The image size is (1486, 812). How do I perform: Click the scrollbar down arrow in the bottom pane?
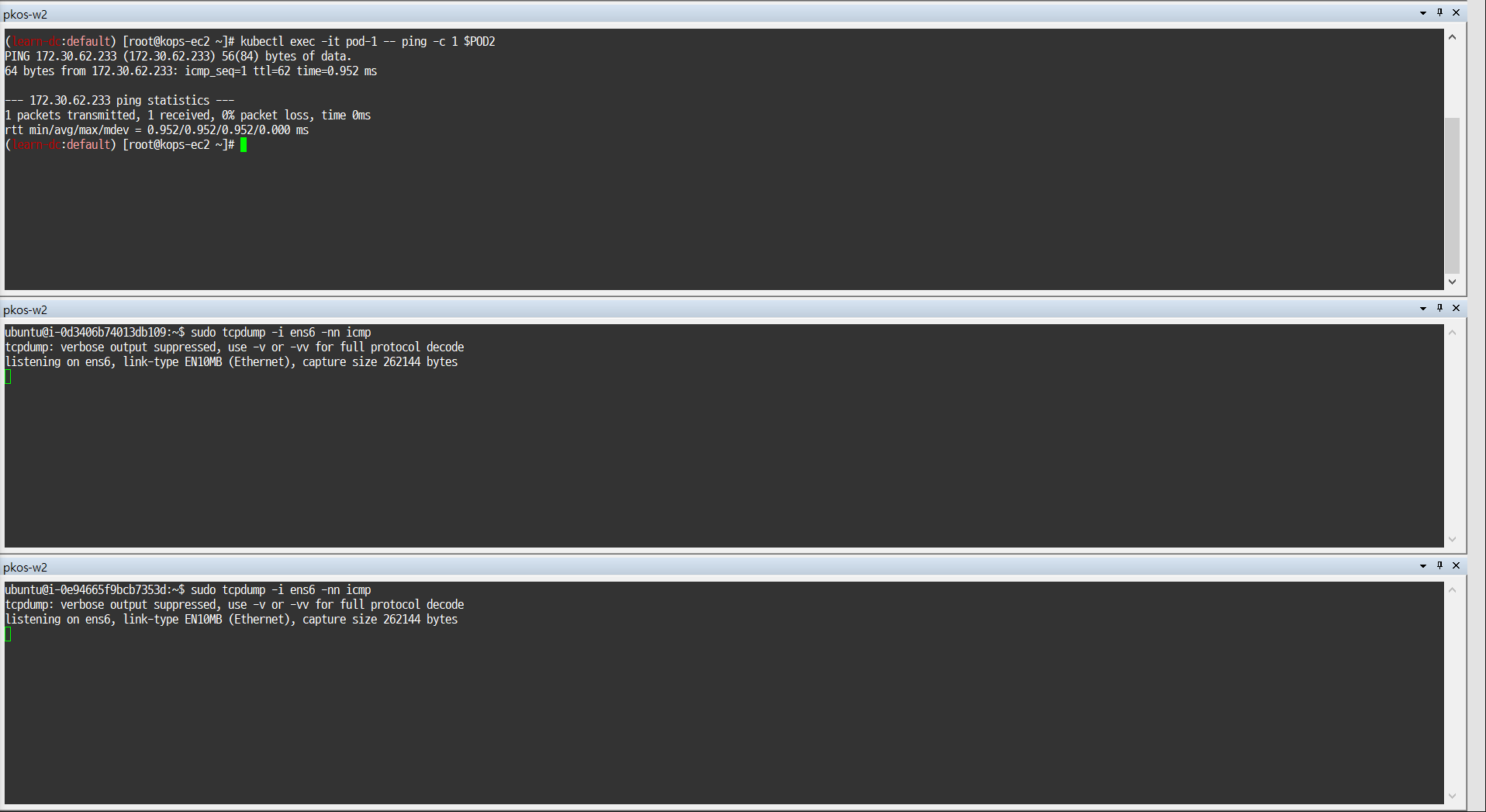[x=1452, y=795]
